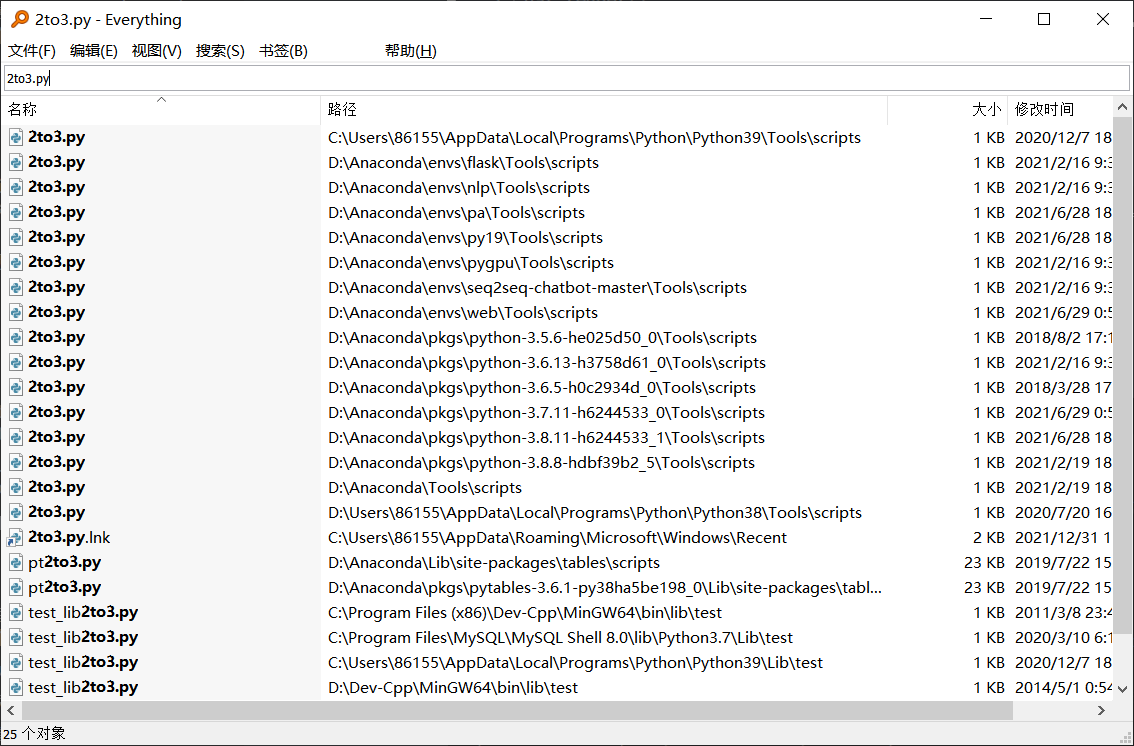Click the horizontal scrollbar thumb
The height and width of the screenshot is (746, 1134).
516,711
